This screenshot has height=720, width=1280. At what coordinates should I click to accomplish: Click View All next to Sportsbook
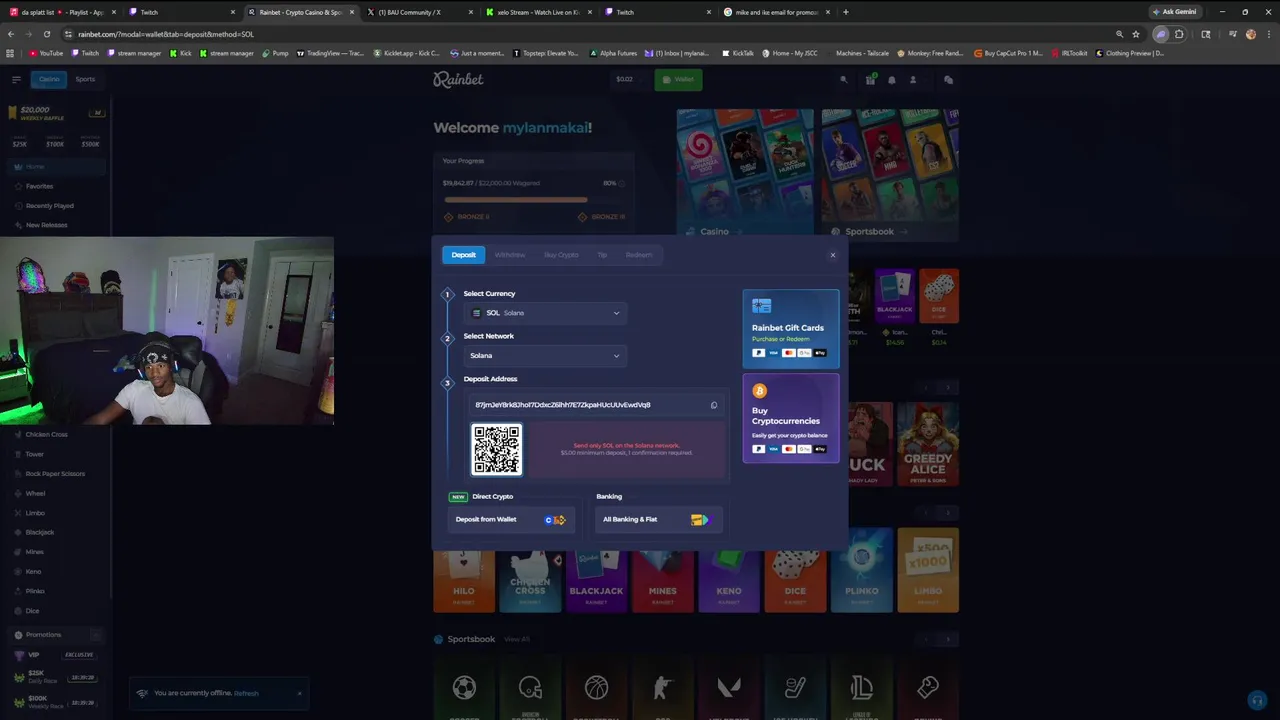[x=517, y=639]
